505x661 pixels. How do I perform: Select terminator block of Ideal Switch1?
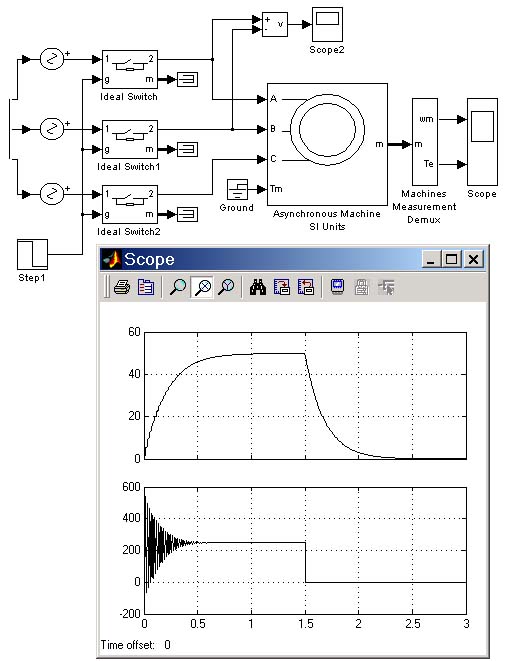(x=187, y=149)
